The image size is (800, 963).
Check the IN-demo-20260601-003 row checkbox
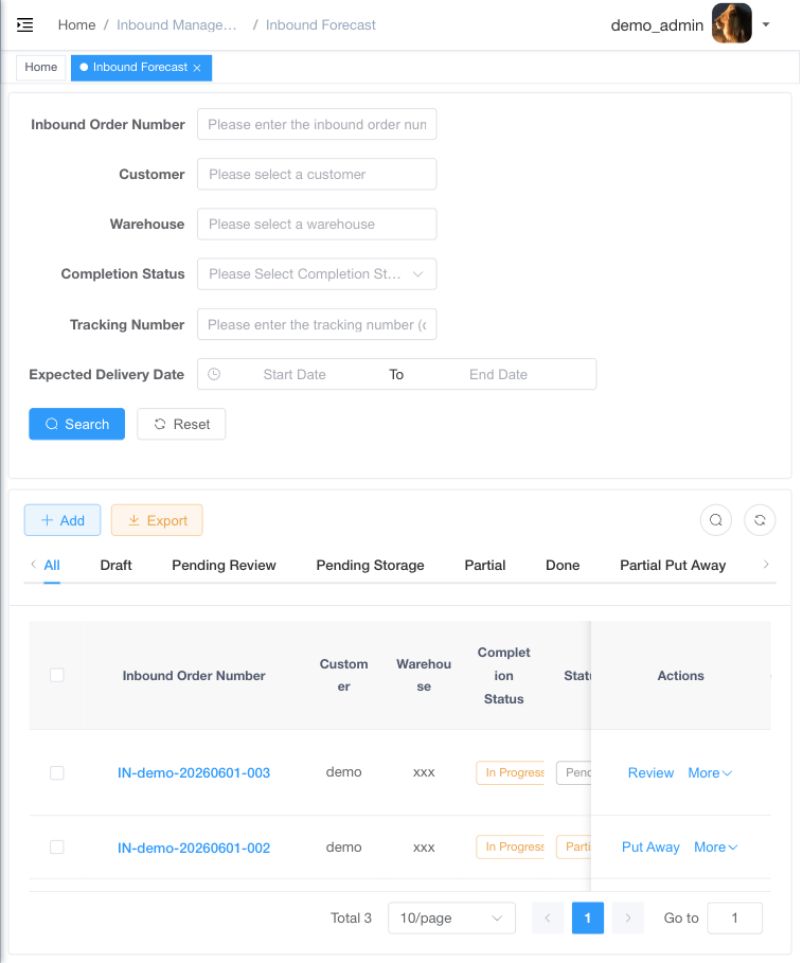(x=56, y=773)
